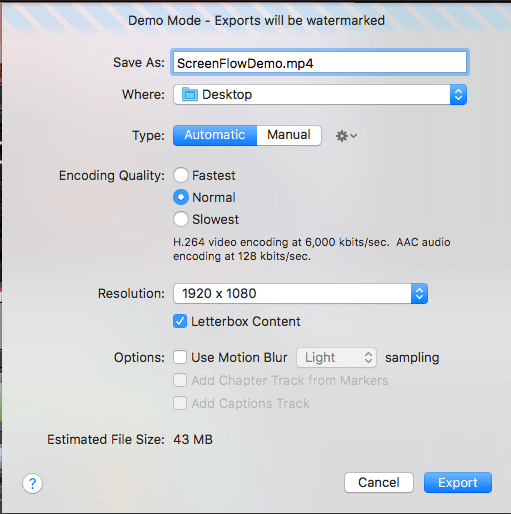Uncheck Letterbox Content

180,322
